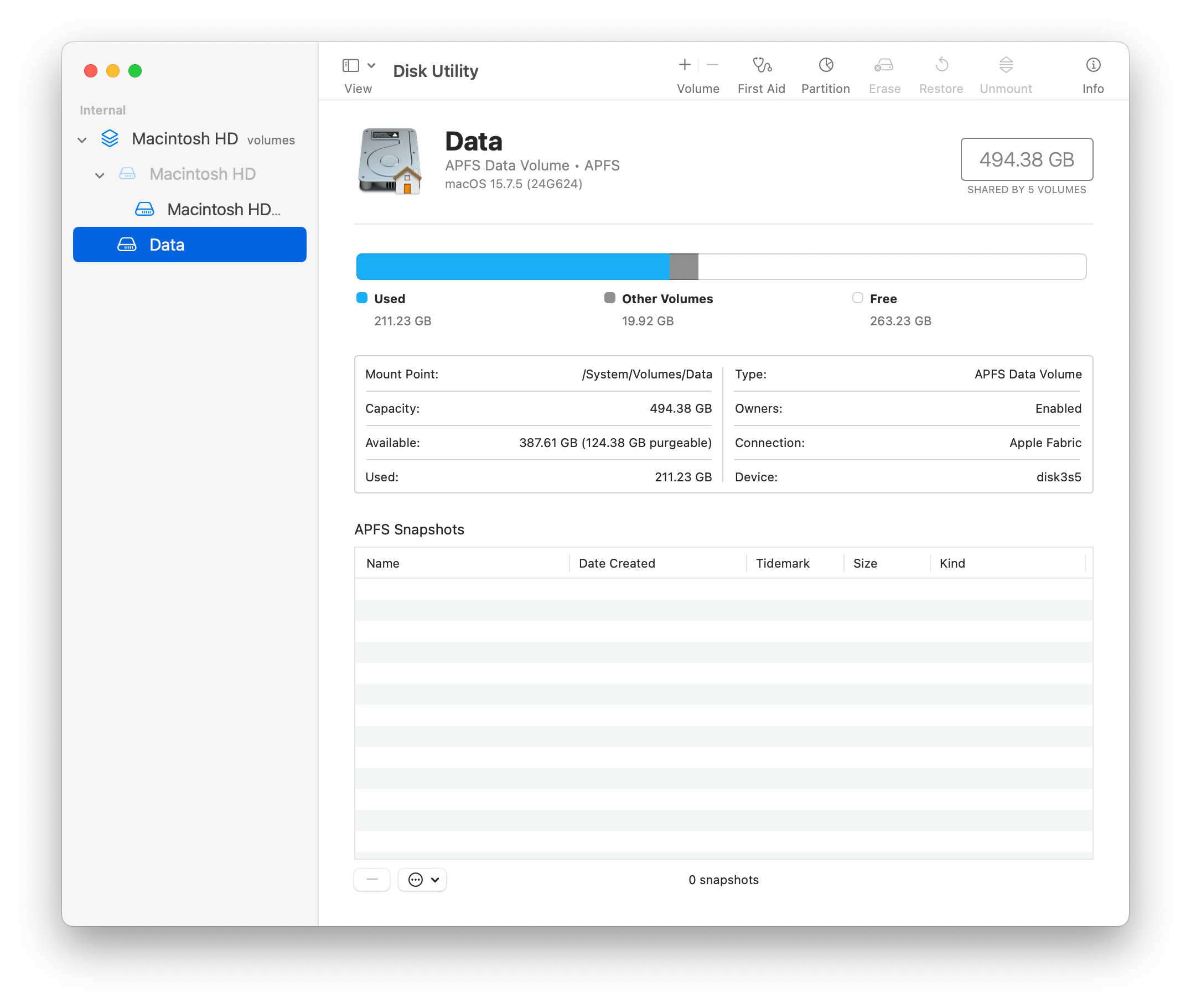Click the remove snapshot minus button
The width and height of the screenshot is (1191, 1008).
[372, 880]
